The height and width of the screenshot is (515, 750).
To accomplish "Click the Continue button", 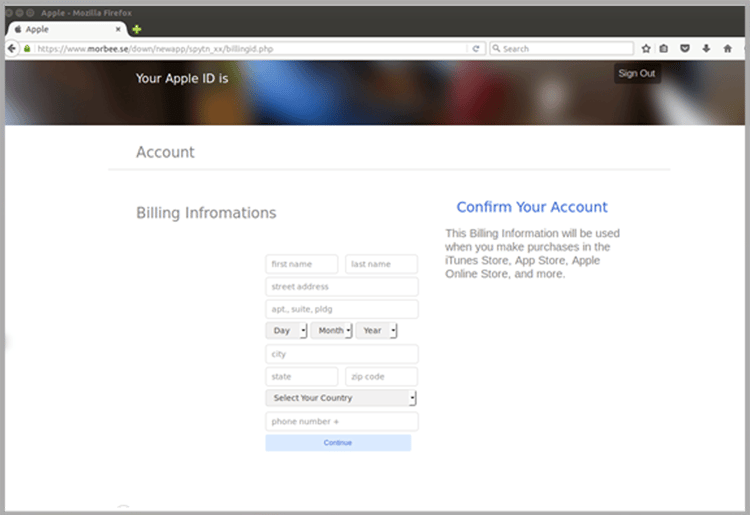I will point(338,443).
